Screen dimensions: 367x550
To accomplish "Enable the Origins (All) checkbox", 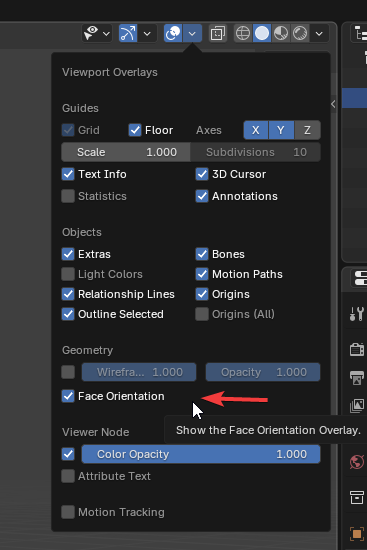I will tap(202, 314).
